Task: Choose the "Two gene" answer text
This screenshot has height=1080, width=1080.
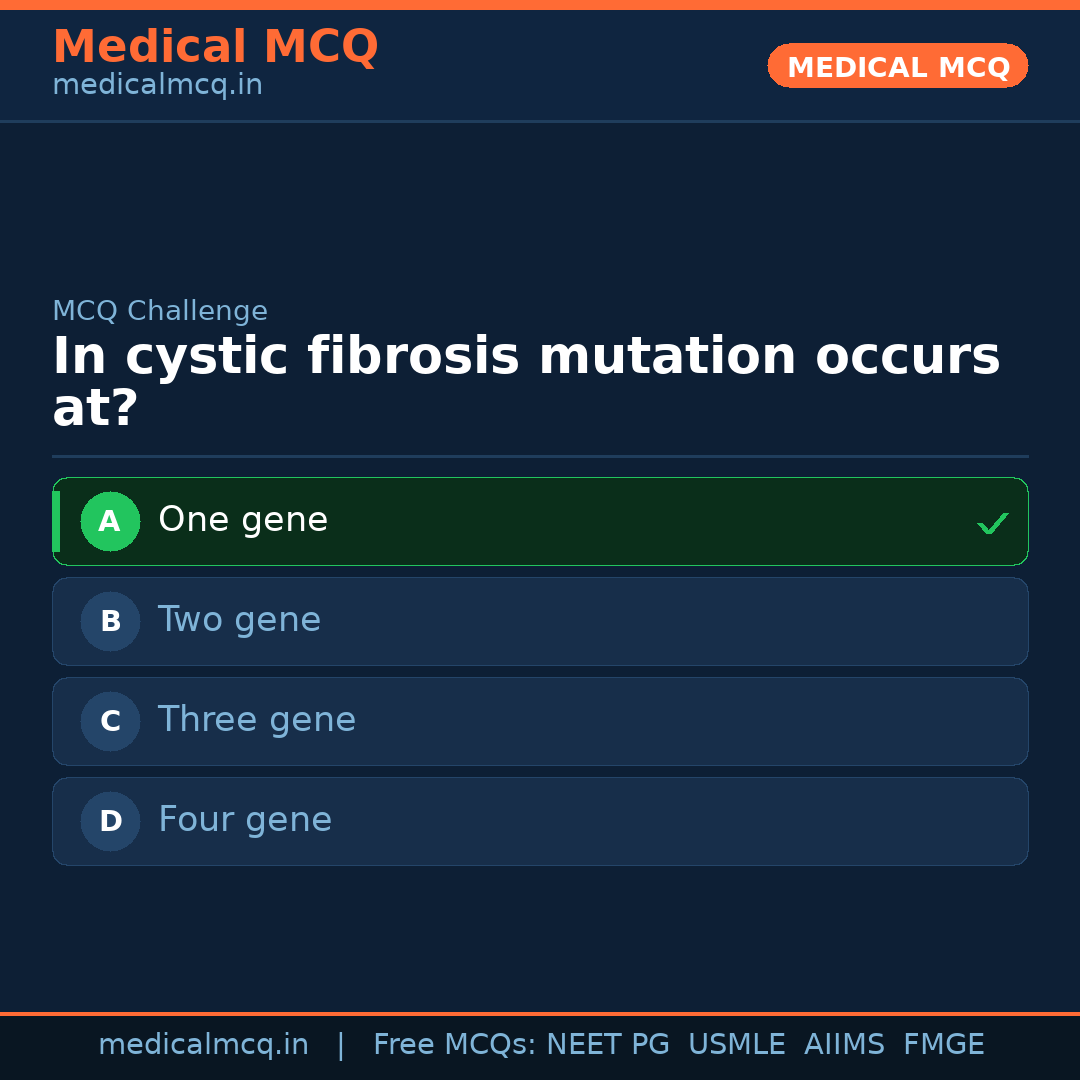Action: (x=239, y=620)
